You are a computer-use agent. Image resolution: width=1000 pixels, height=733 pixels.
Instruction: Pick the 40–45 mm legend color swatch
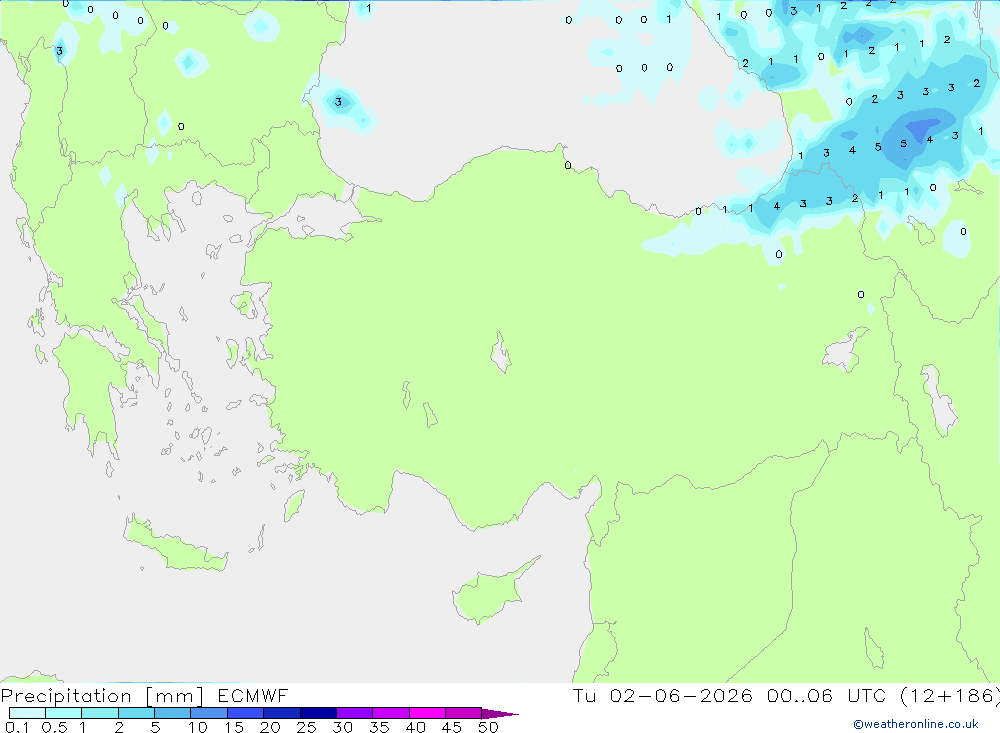[x=427, y=713]
